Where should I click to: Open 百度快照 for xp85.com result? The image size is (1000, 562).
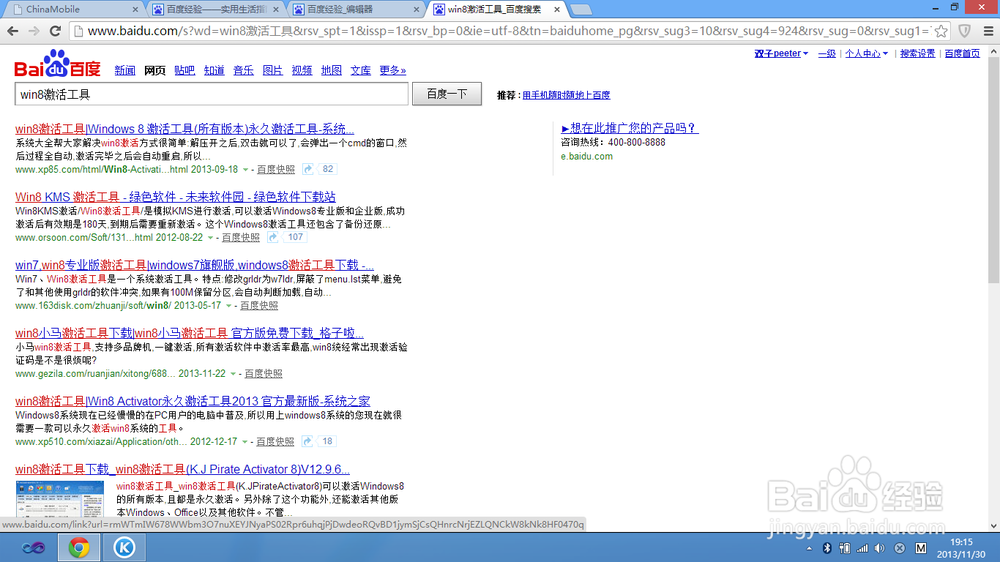click(276, 170)
